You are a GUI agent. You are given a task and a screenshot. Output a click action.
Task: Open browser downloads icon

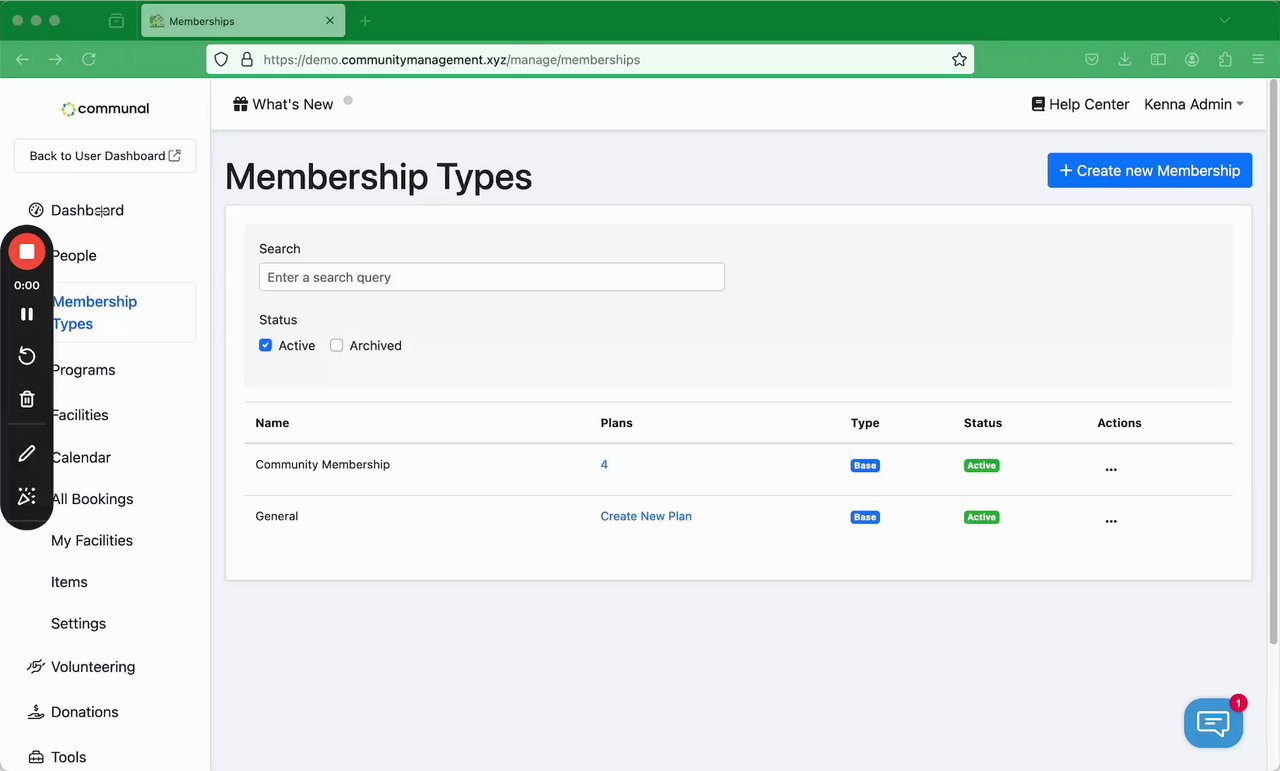click(1125, 60)
